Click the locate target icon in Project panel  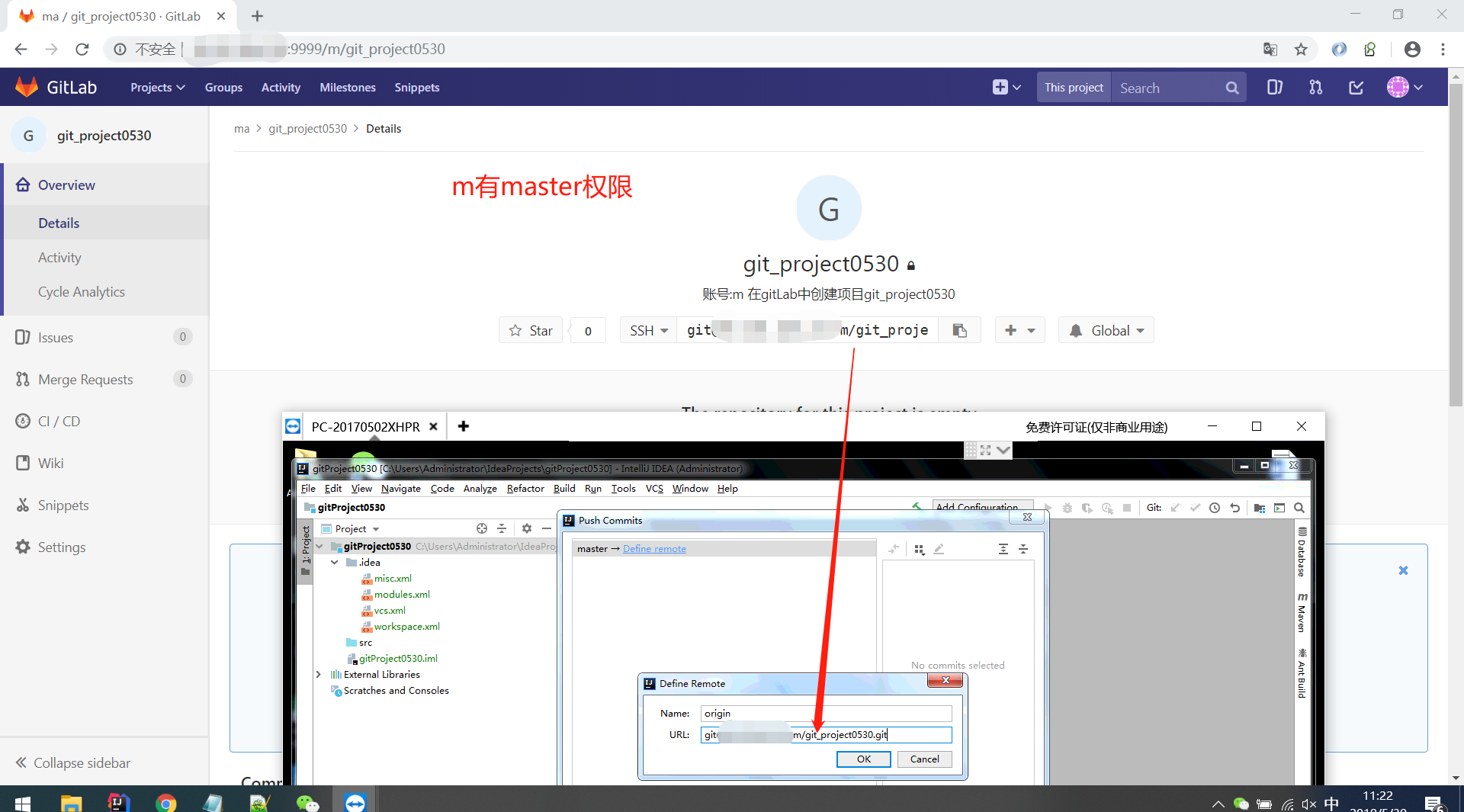481,528
